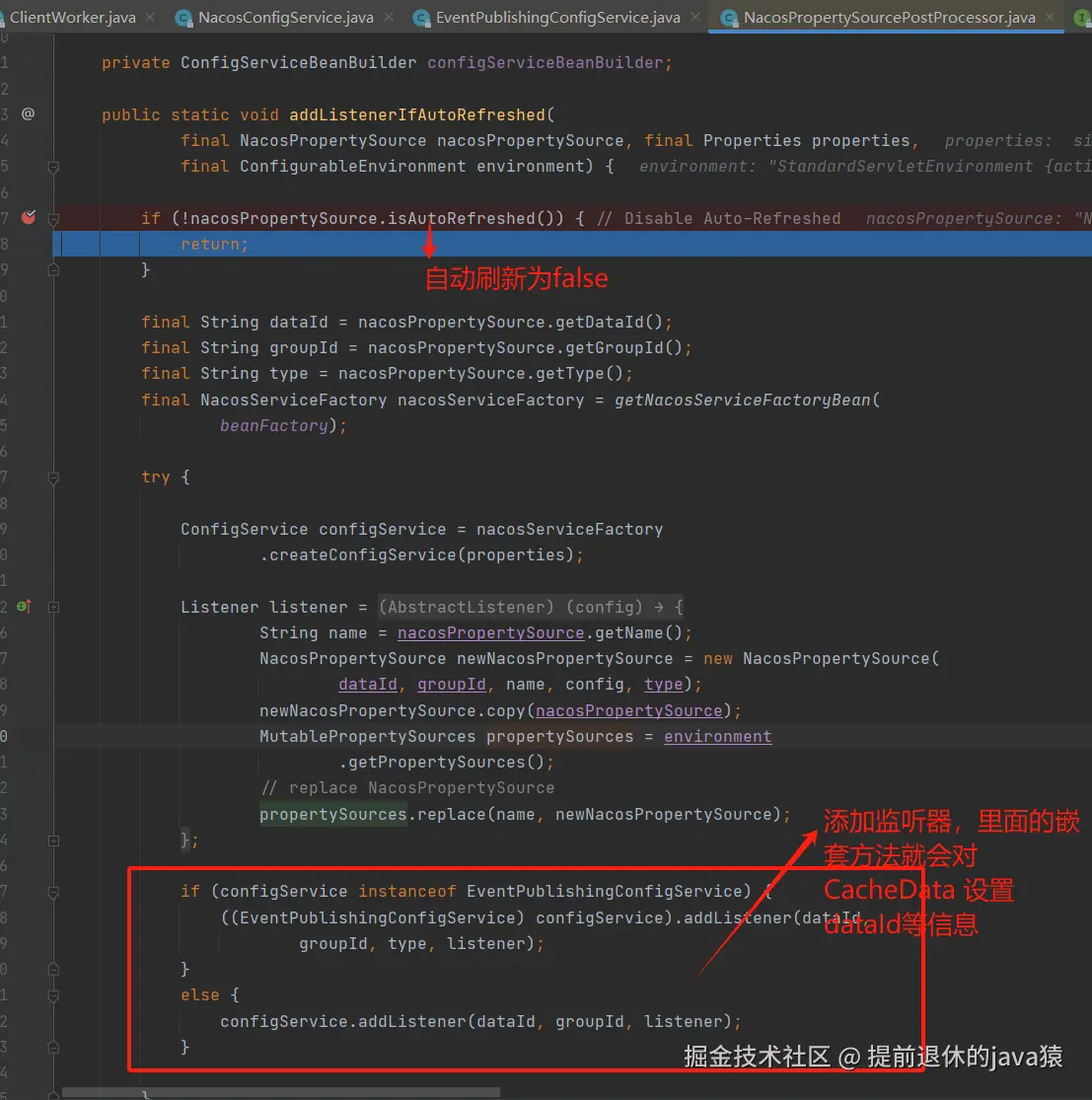Click the MutablePropertySources type name
1092x1100 pixels.
tap(368, 737)
